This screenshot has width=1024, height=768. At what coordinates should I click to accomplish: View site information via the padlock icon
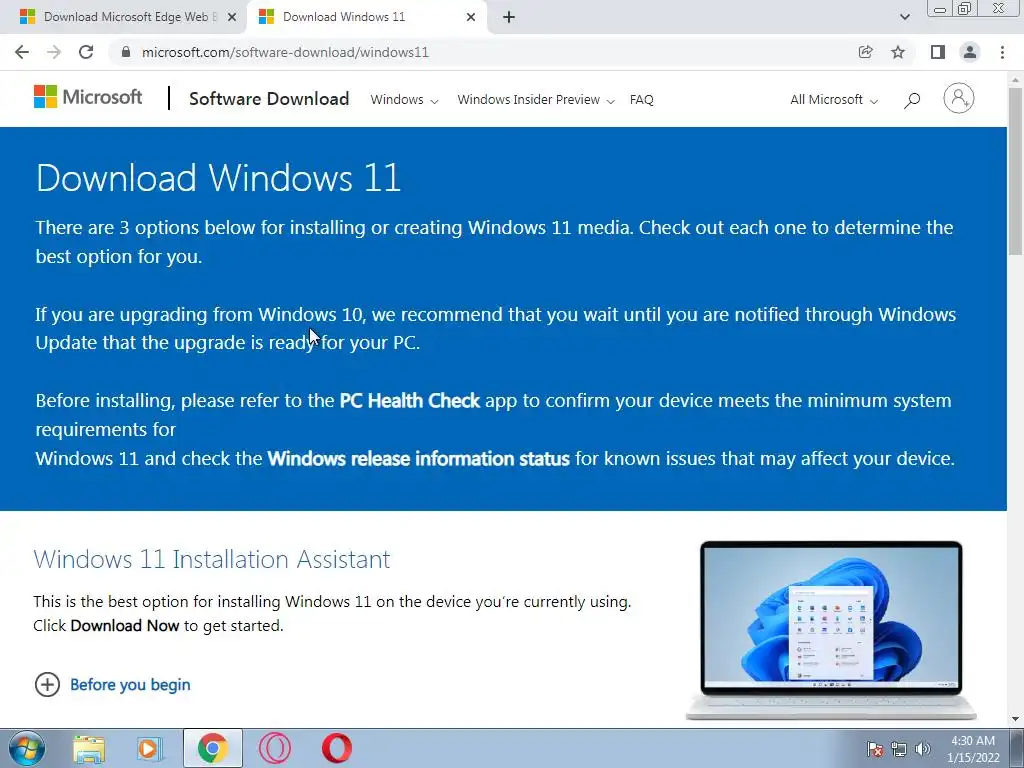tap(126, 52)
